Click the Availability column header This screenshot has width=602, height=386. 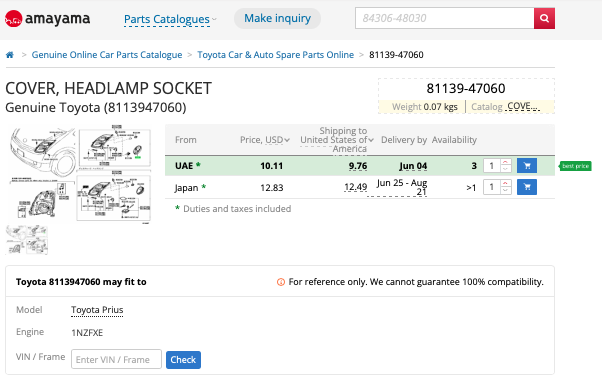point(454,140)
